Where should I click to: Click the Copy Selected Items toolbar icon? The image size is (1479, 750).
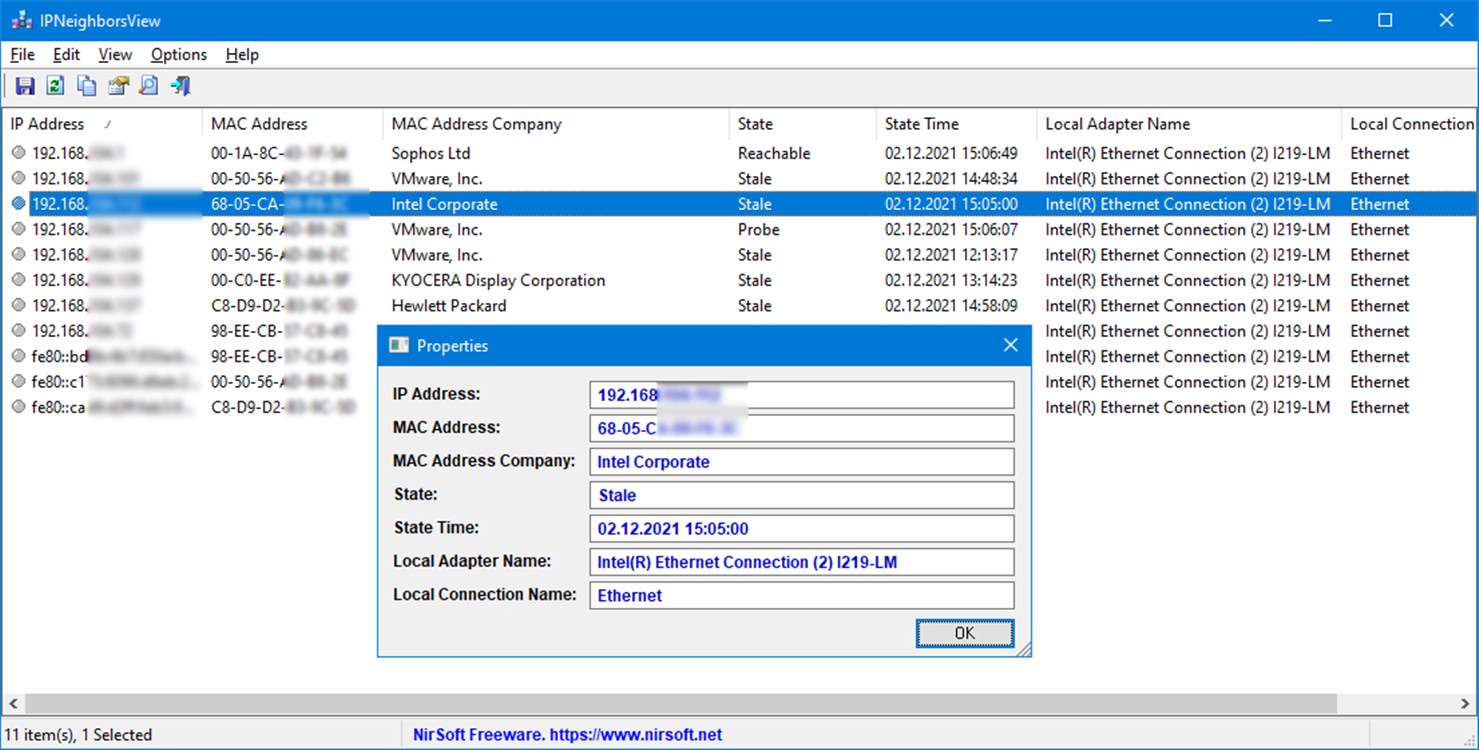tap(87, 86)
